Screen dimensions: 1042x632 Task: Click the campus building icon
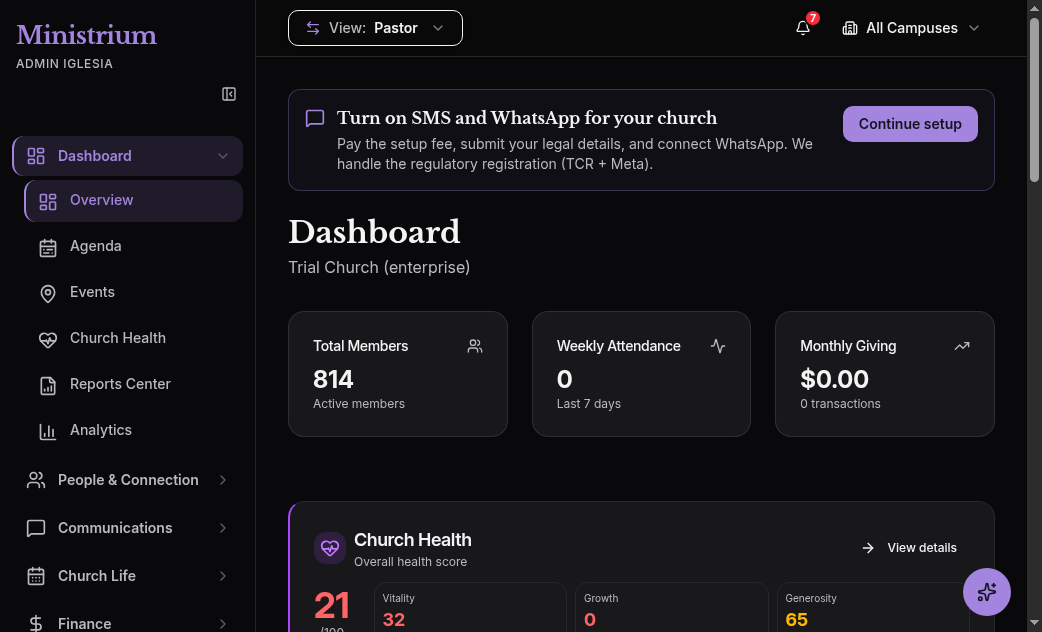click(849, 28)
